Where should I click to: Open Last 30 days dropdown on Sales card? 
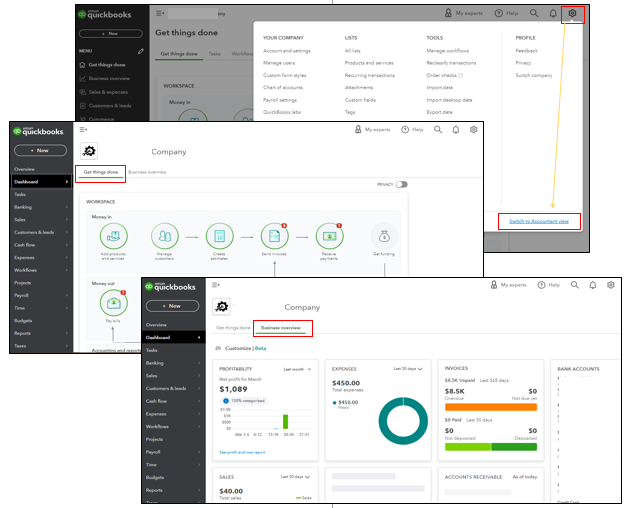coord(295,477)
